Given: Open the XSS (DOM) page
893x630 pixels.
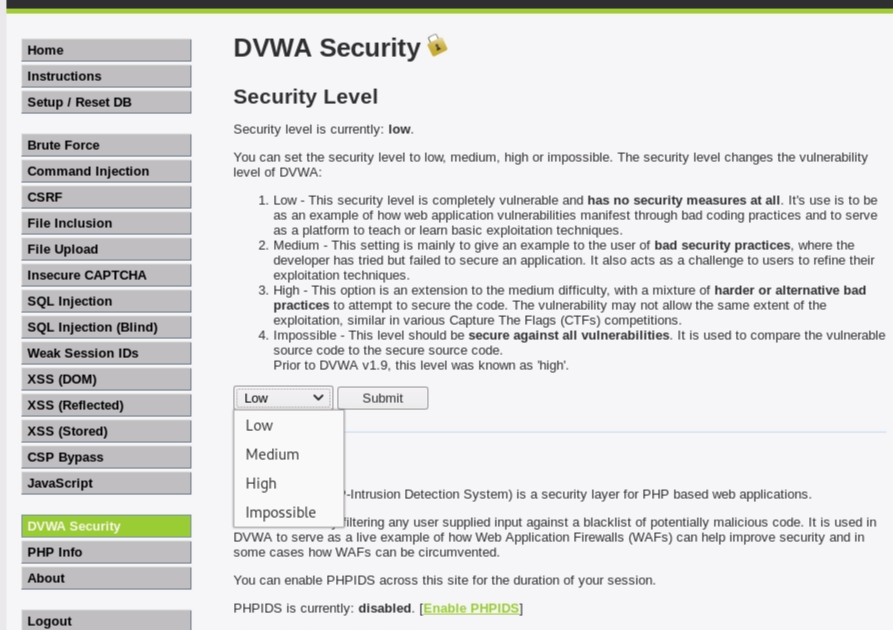Looking at the screenshot, I should point(106,379).
